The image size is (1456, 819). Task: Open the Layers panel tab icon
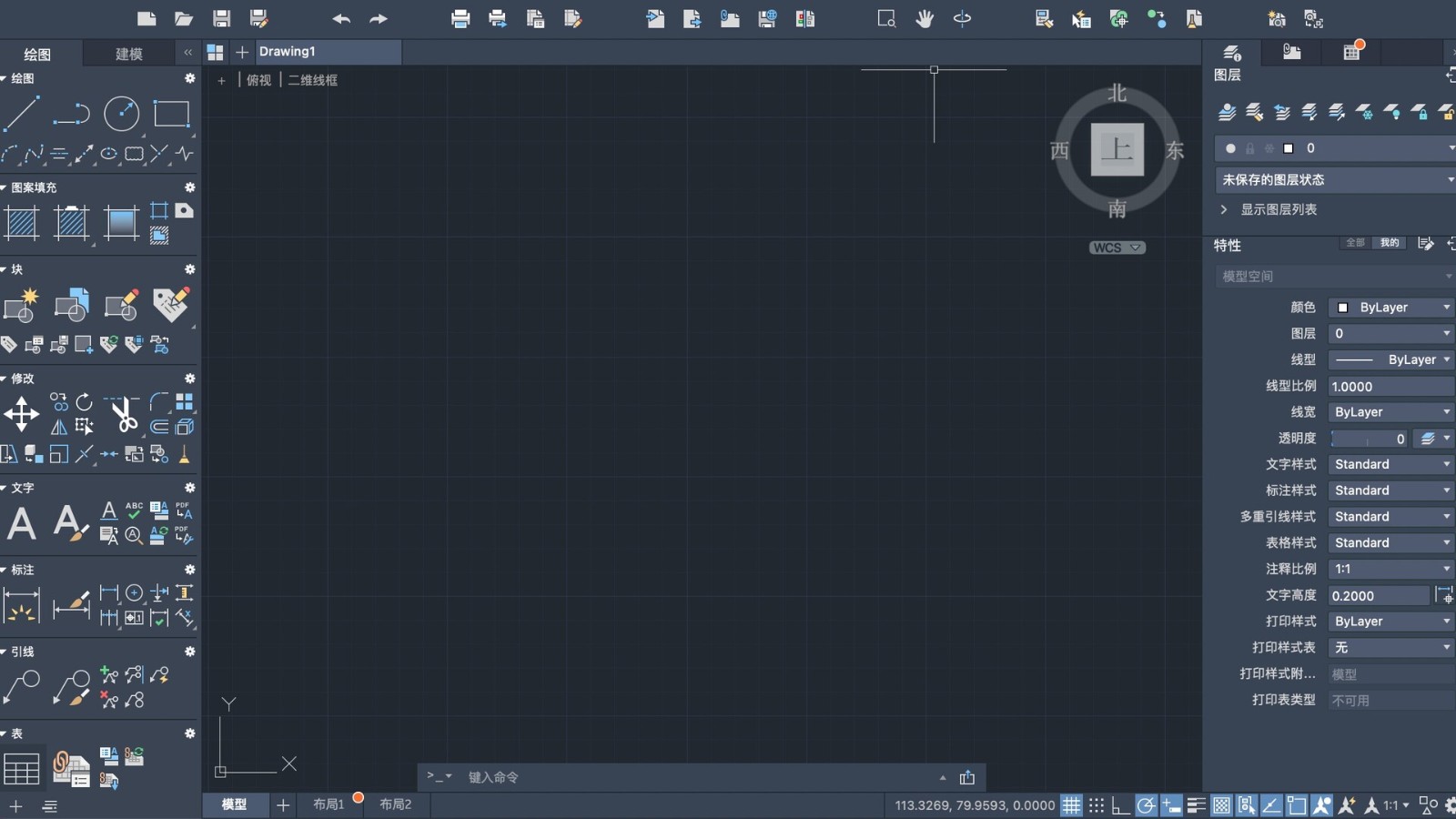(x=1232, y=53)
